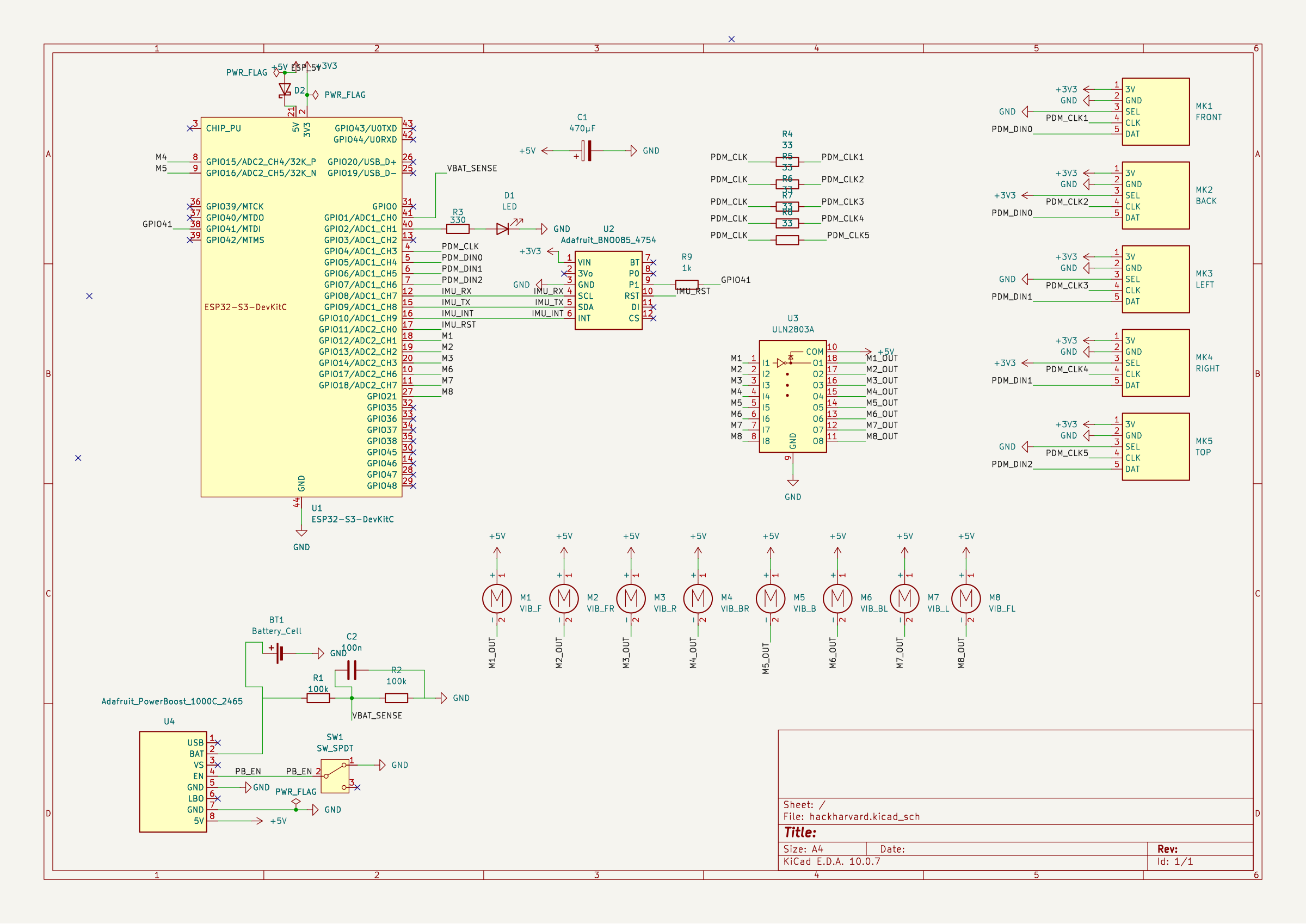This screenshot has height=924, width=1306.
Task: Select the M1 VIB_F motor symbol
Action: click(497, 598)
